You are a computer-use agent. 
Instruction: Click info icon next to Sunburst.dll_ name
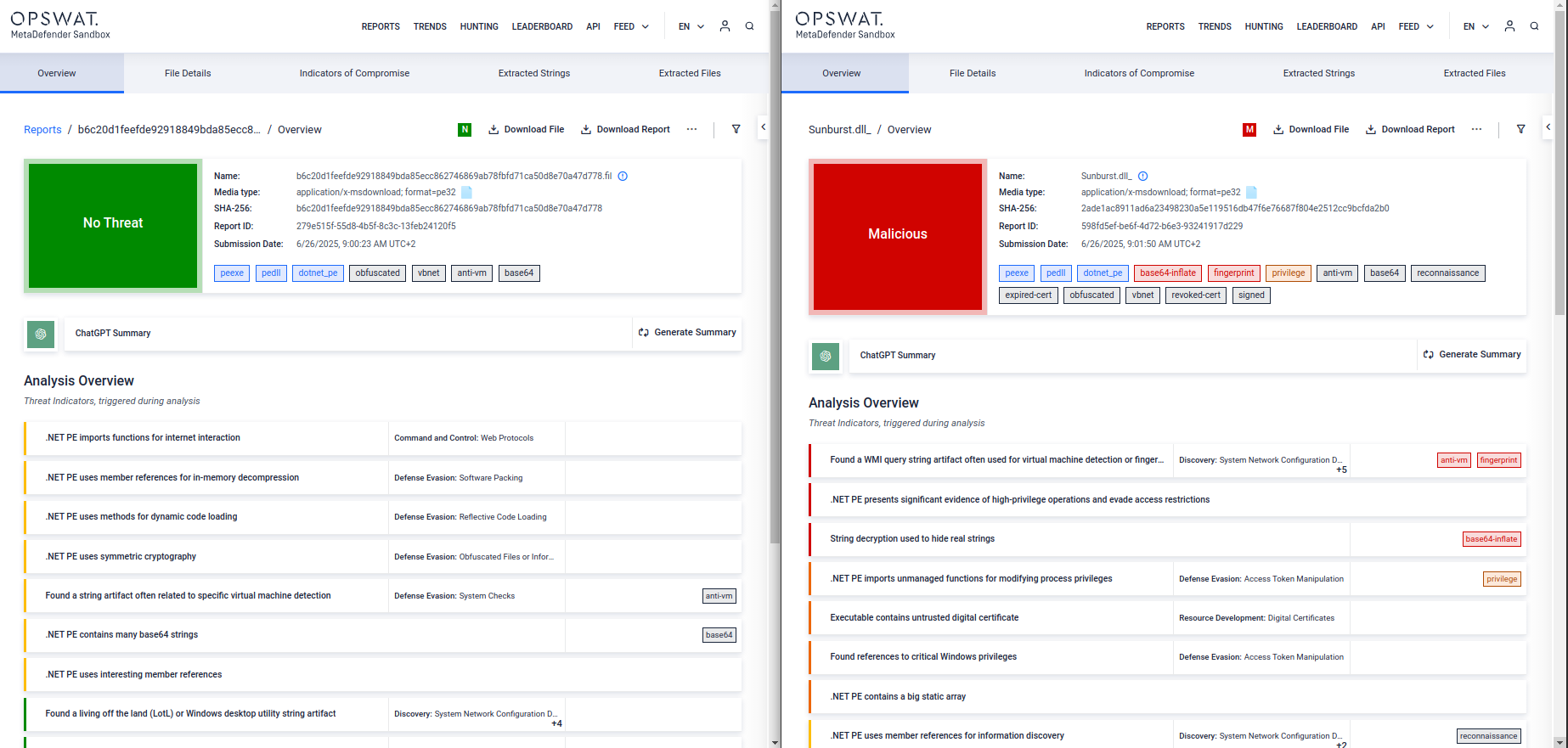click(x=1143, y=177)
